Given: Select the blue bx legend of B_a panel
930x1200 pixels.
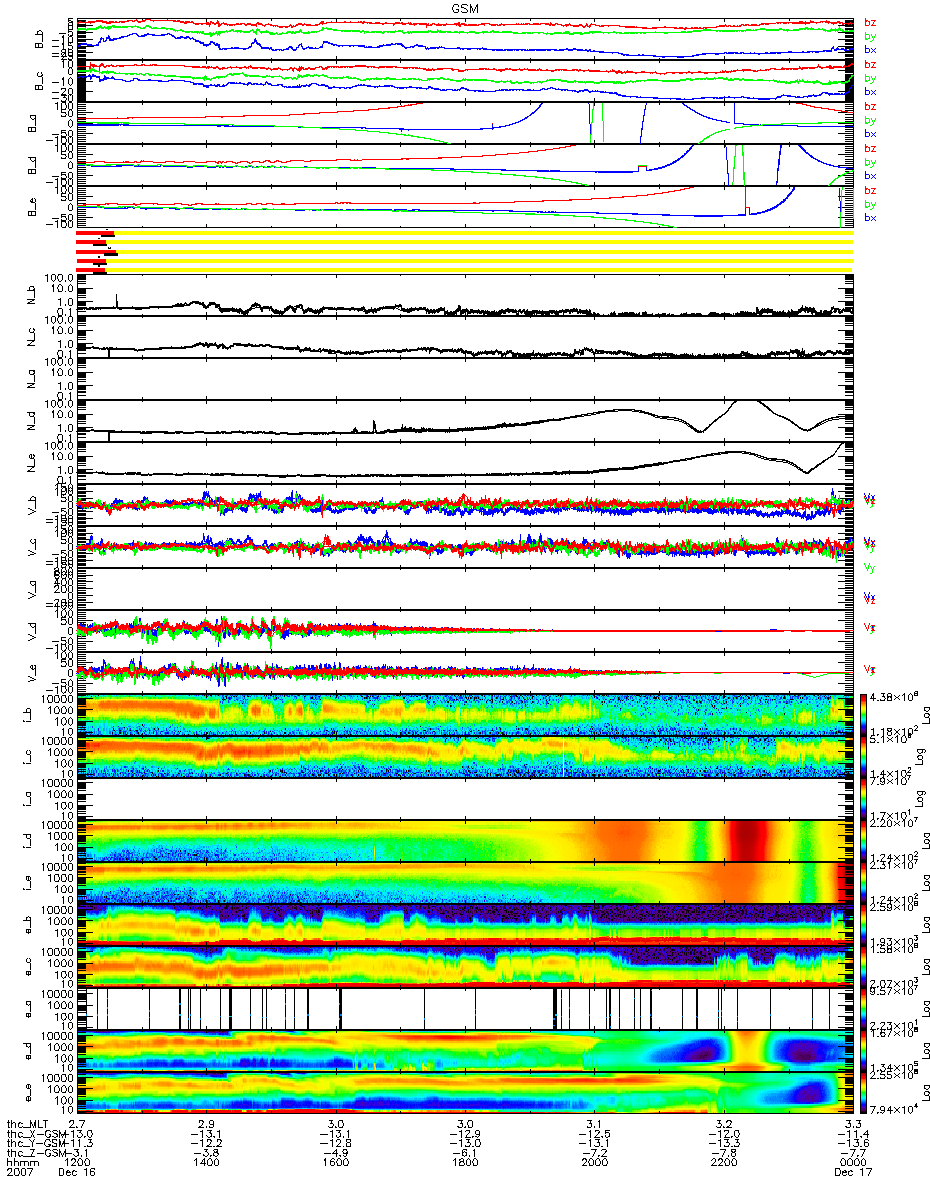Looking at the screenshot, I should click(x=870, y=134).
